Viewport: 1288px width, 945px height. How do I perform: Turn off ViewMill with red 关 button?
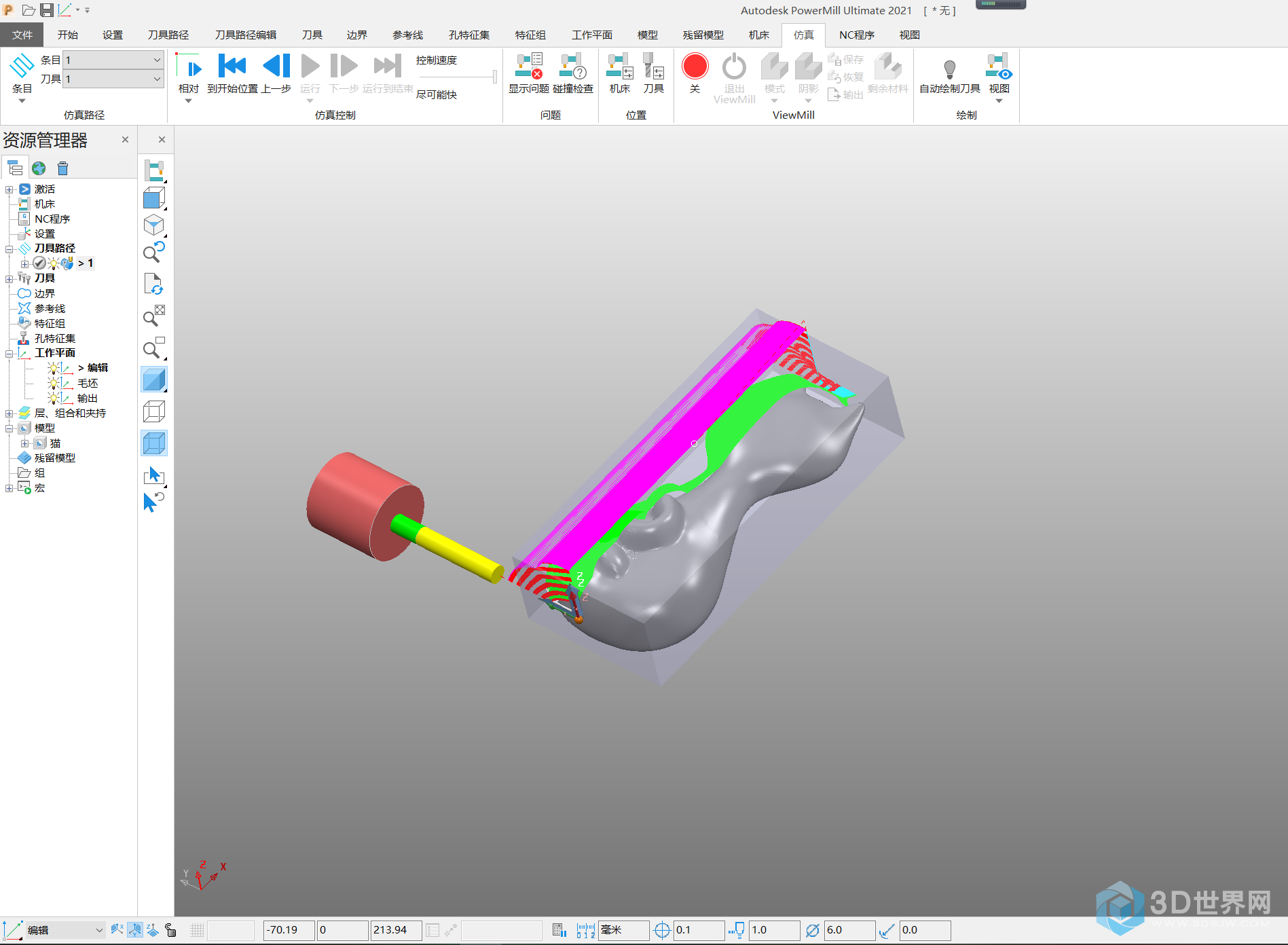click(x=695, y=67)
